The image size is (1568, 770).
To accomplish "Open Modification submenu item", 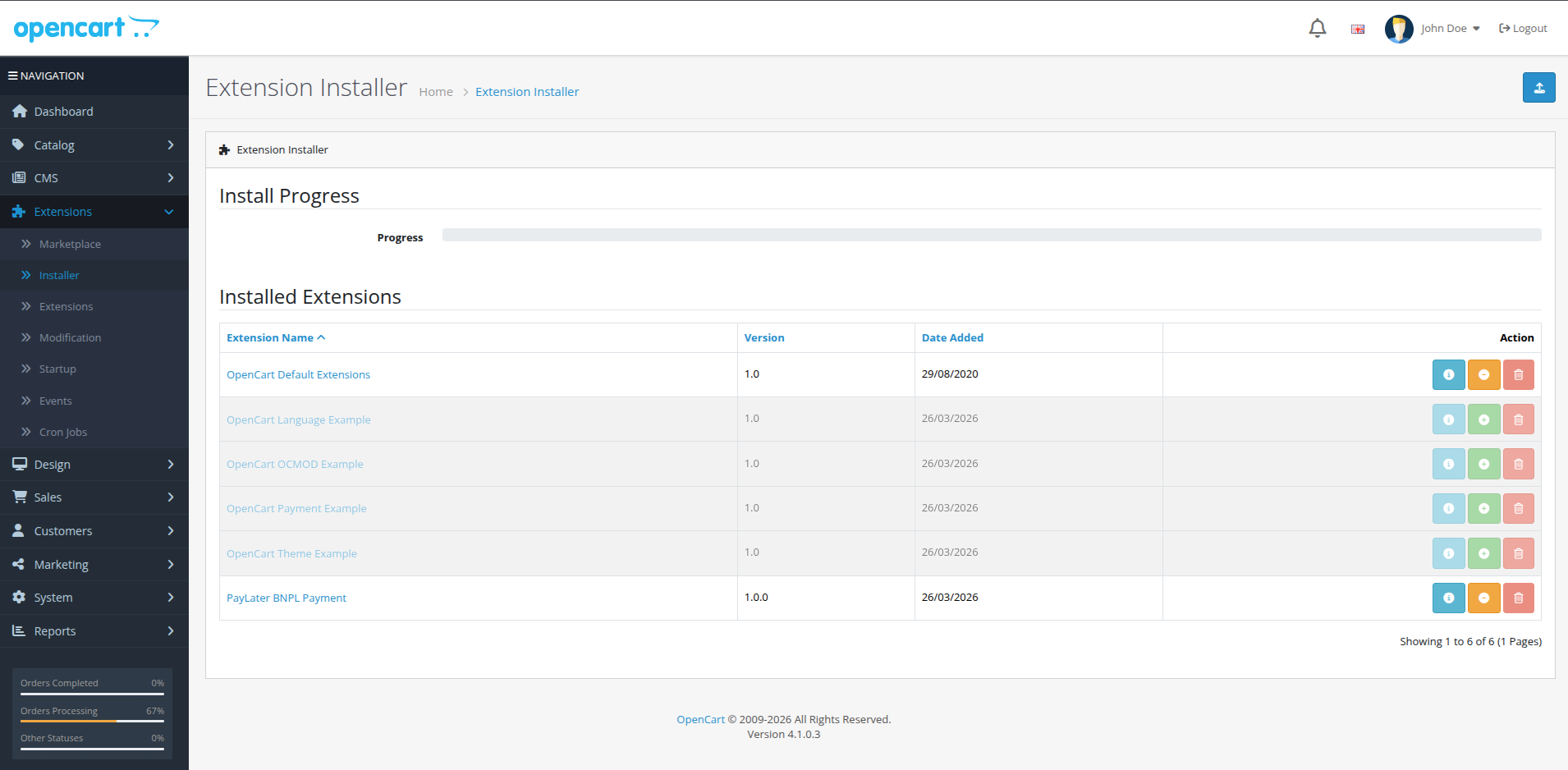I will pos(94,337).
